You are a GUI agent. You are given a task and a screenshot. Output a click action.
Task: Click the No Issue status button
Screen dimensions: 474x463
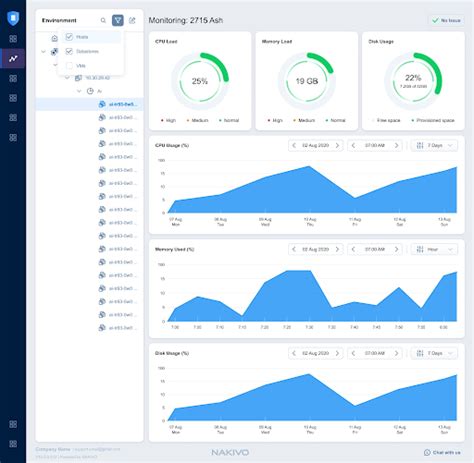pyautogui.click(x=446, y=20)
